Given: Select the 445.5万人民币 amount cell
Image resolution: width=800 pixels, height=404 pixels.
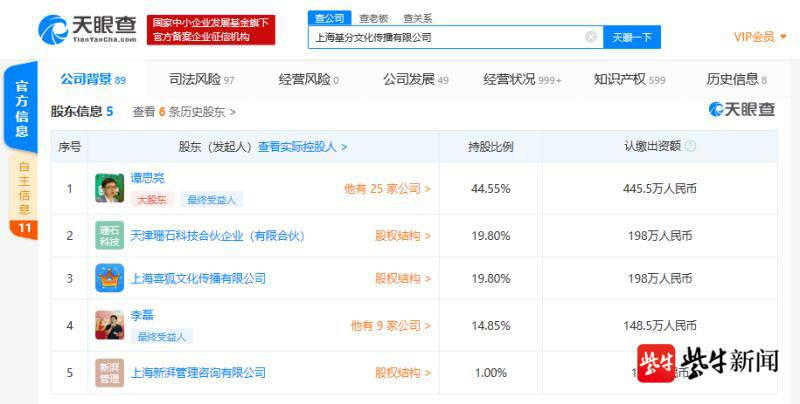Looking at the screenshot, I should point(660,189).
